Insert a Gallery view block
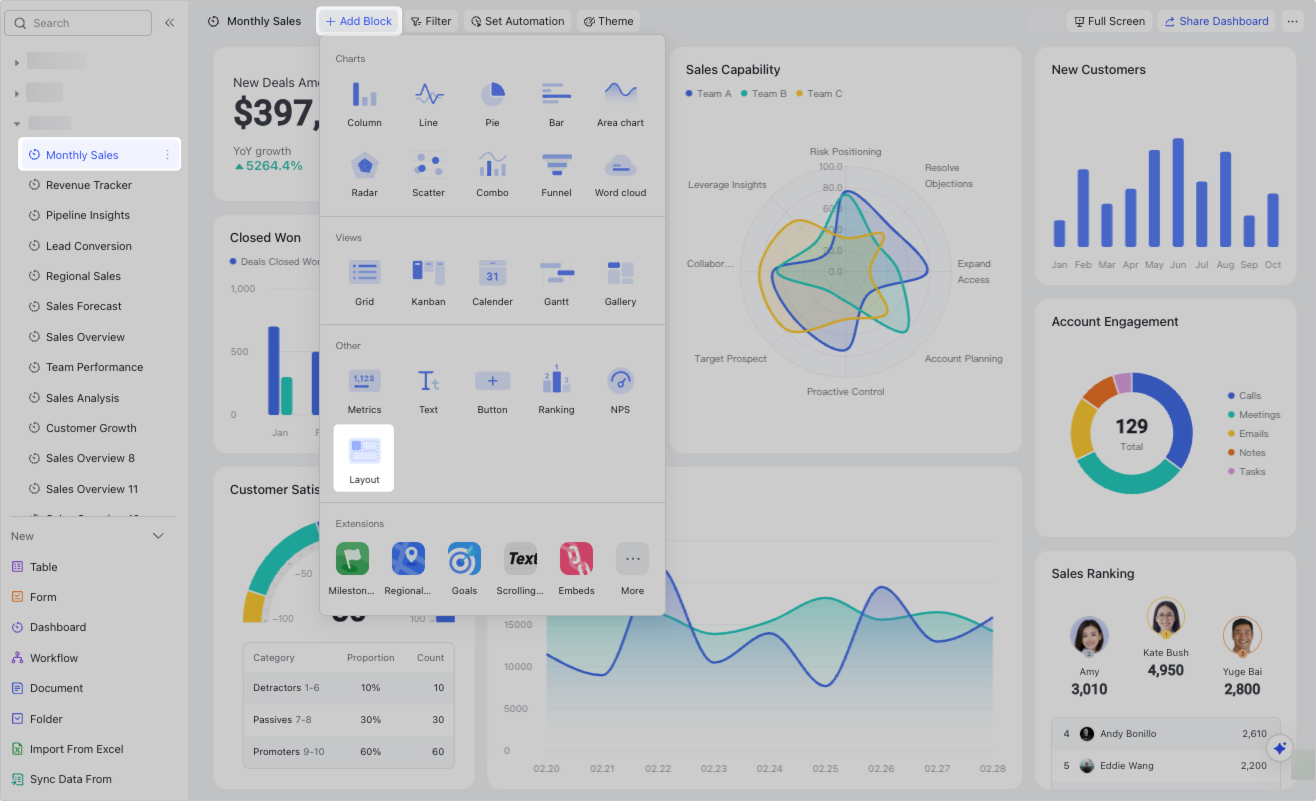 click(x=620, y=283)
